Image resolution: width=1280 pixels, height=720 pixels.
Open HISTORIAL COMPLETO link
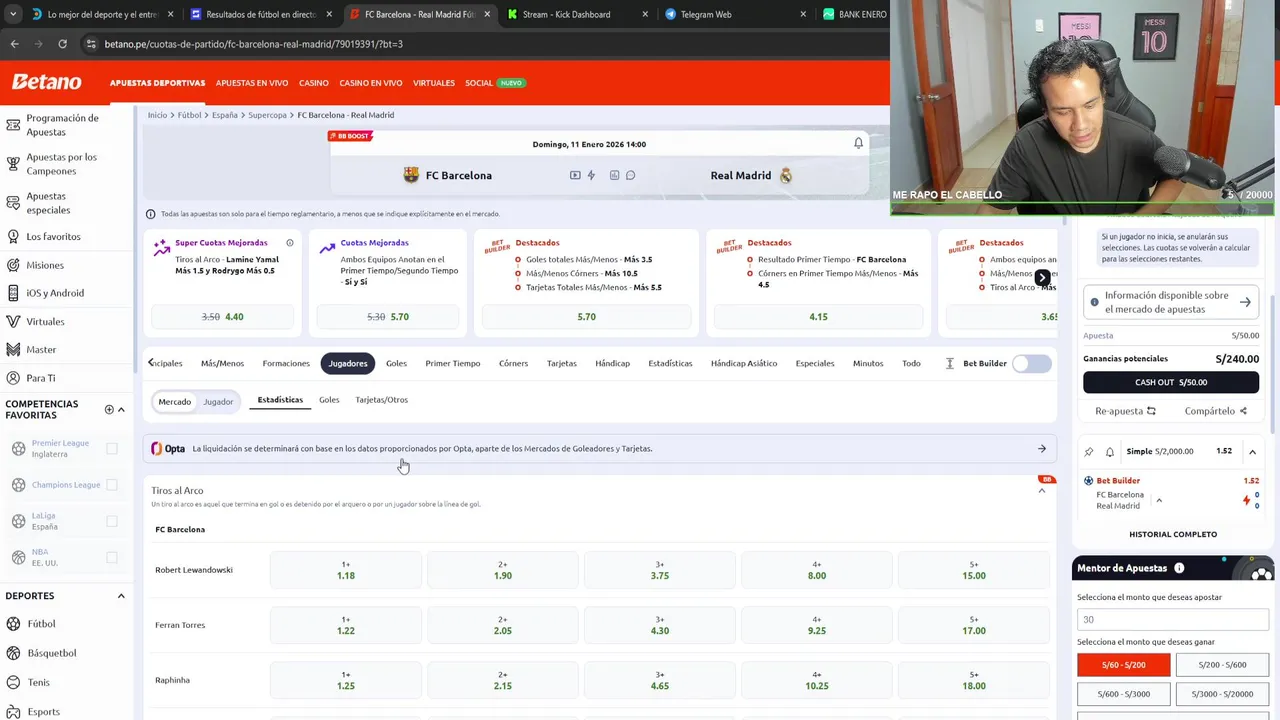click(1173, 534)
